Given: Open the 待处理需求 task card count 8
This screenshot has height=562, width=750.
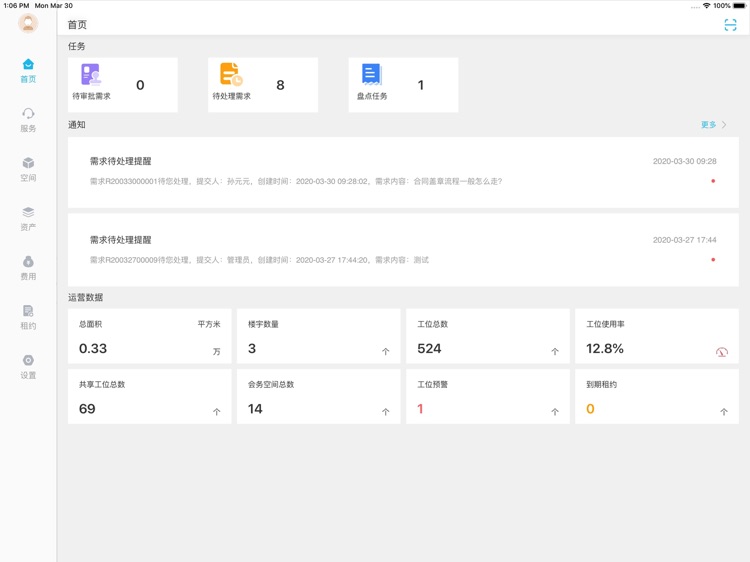Looking at the screenshot, I should click(x=263, y=85).
